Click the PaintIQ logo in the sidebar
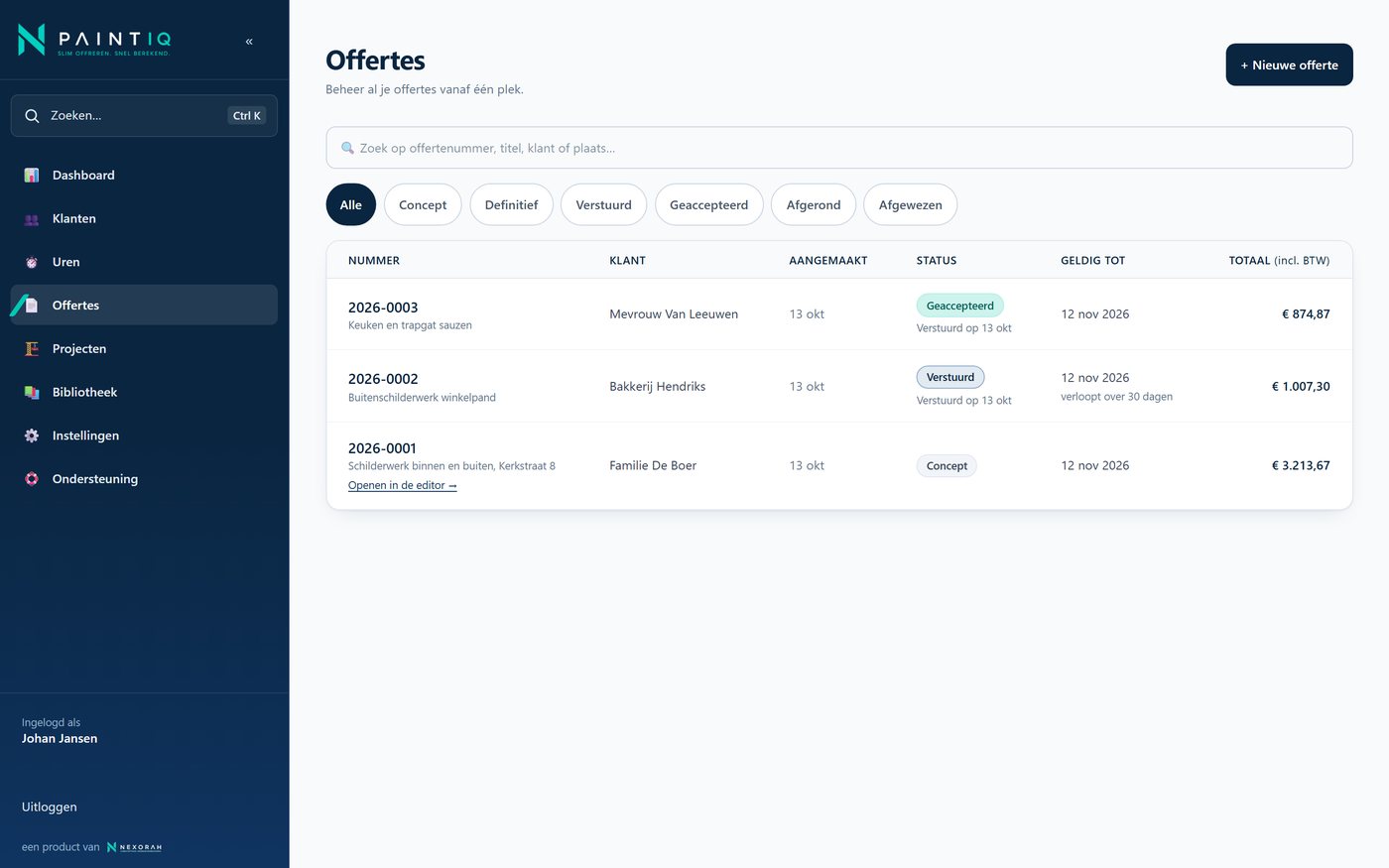Screen dimensions: 1389x868 pyautogui.click(x=95, y=40)
